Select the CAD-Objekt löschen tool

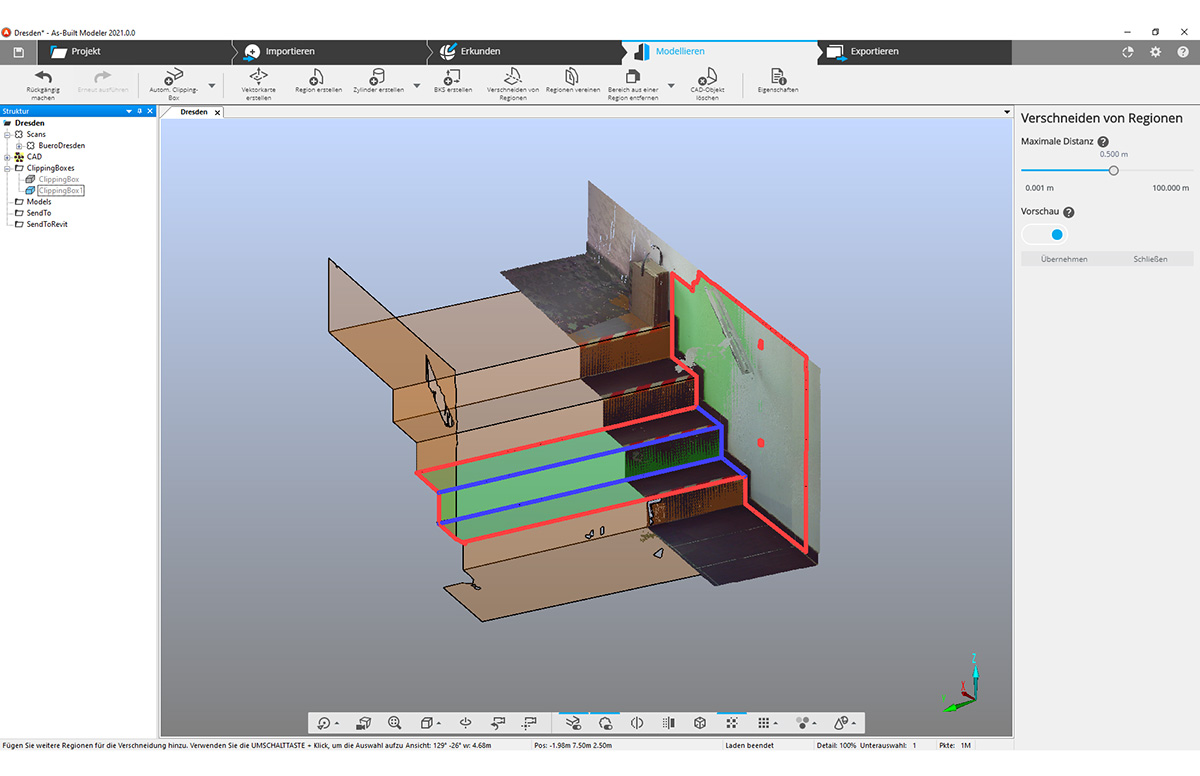point(706,82)
